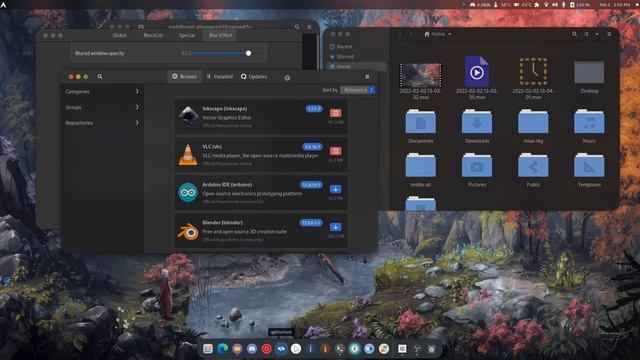This screenshot has width=640, height=360.
Task: Select the 2022-02-02 13-04-05.mov file icon
Action: [533, 71]
